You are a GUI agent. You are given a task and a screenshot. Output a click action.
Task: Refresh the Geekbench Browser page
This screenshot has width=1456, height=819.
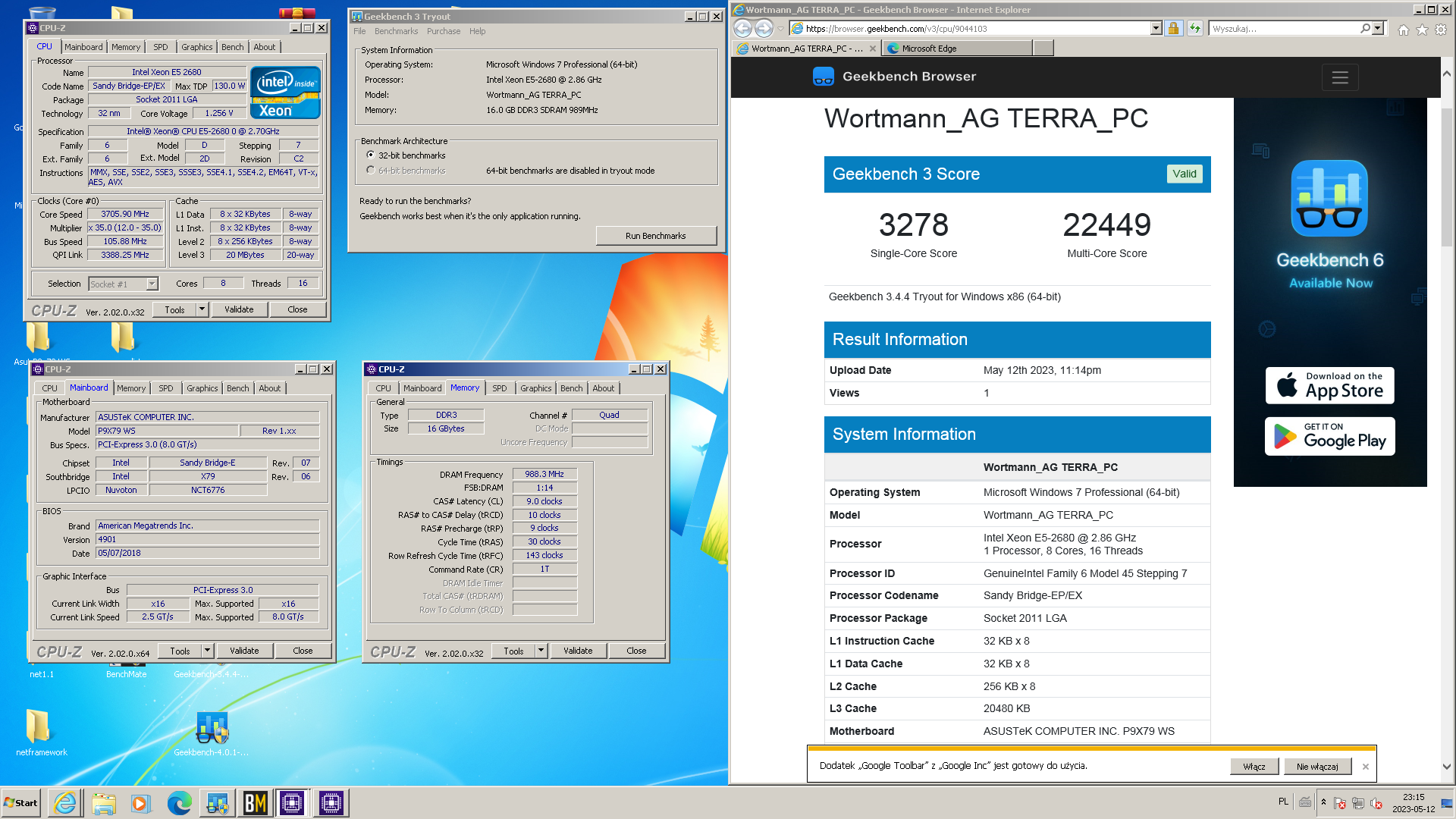[x=1195, y=29]
